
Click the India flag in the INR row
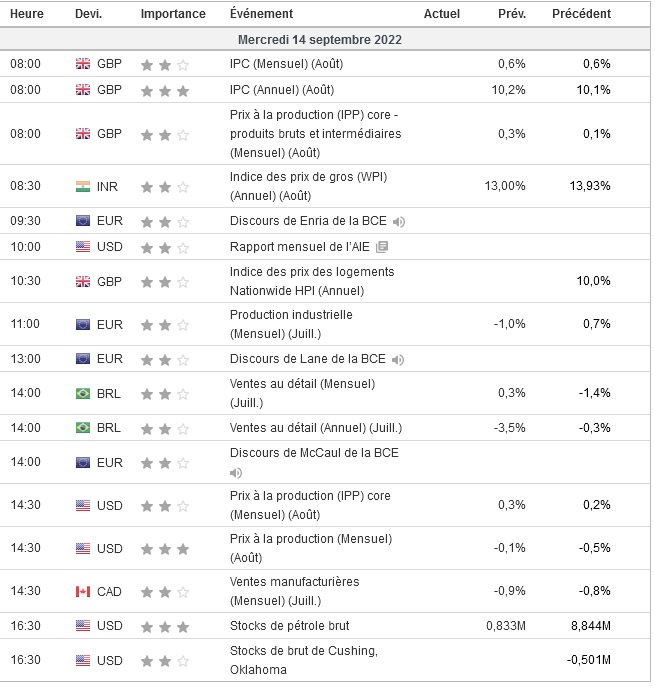click(83, 186)
